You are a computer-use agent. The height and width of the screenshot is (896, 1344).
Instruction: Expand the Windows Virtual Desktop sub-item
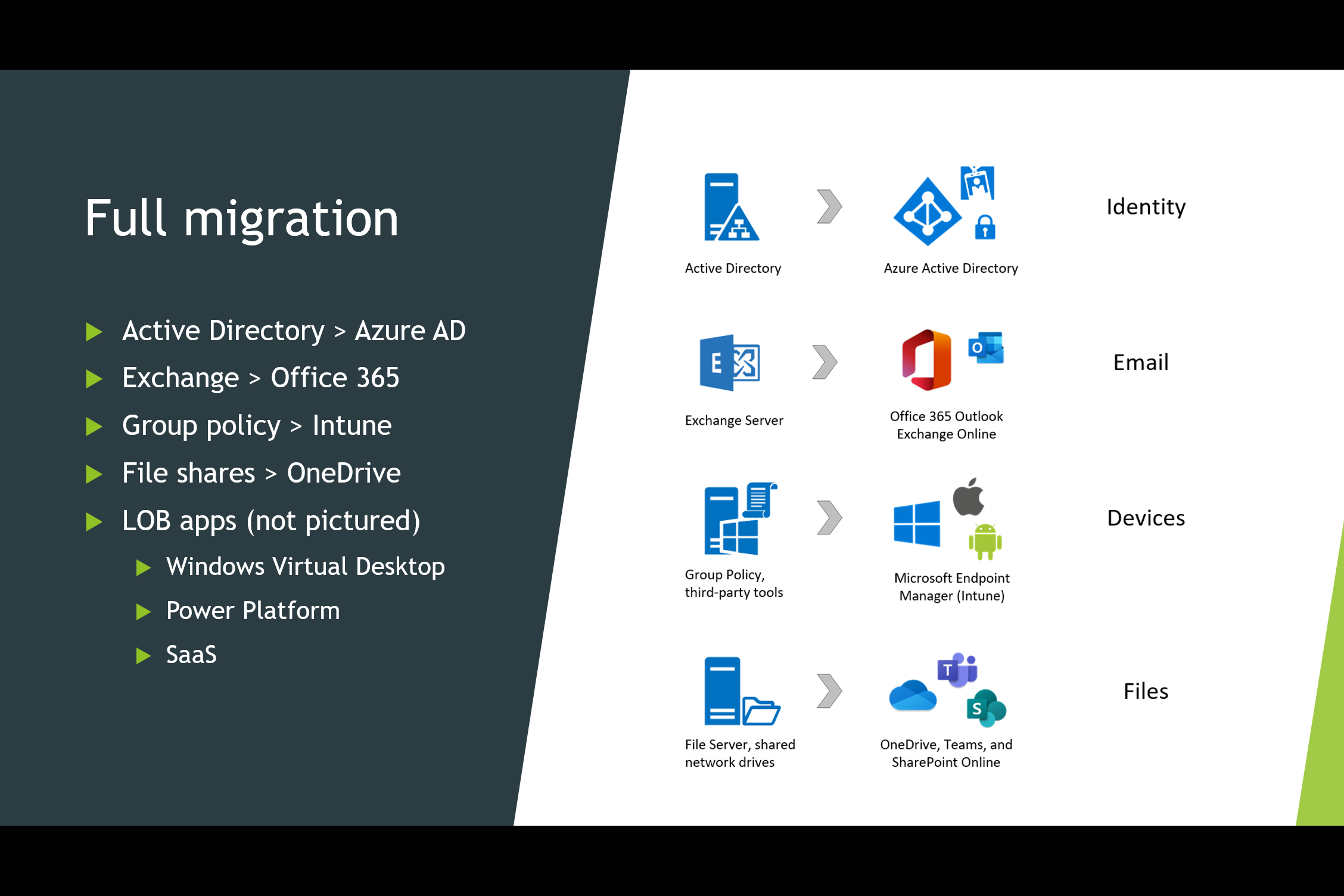(x=139, y=567)
